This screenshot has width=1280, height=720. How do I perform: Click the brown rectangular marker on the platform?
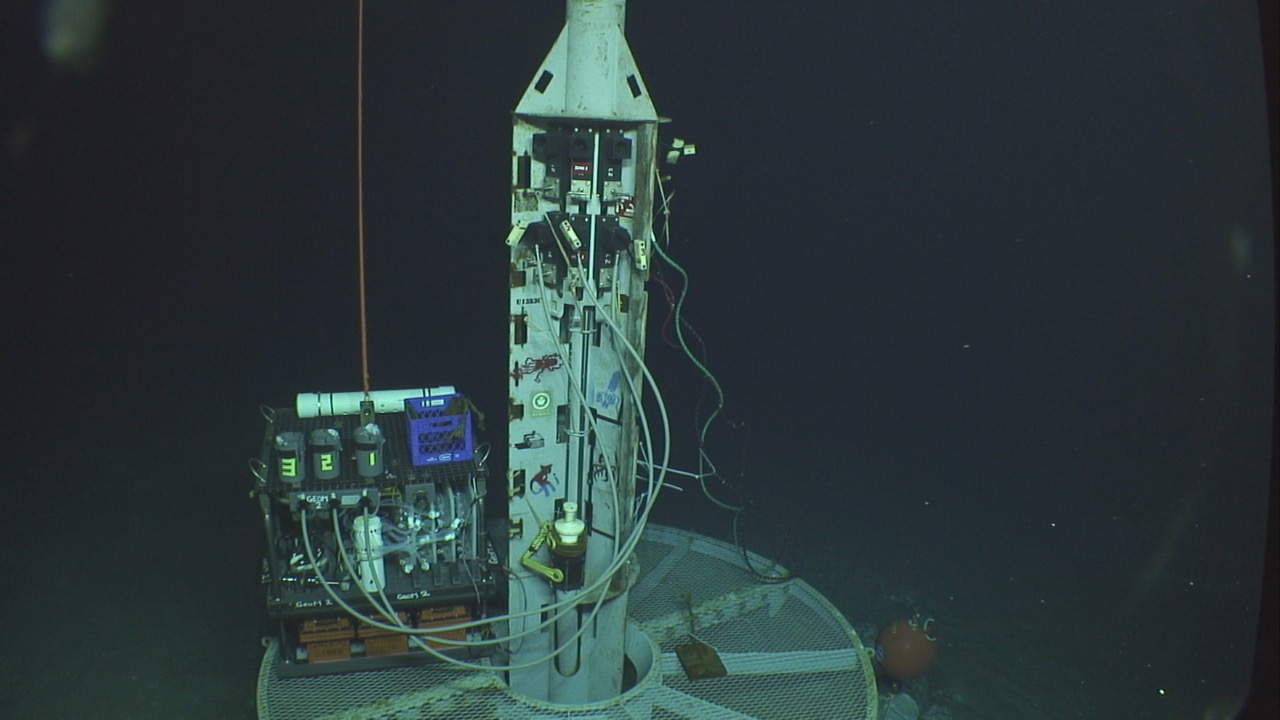click(x=701, y=659)
